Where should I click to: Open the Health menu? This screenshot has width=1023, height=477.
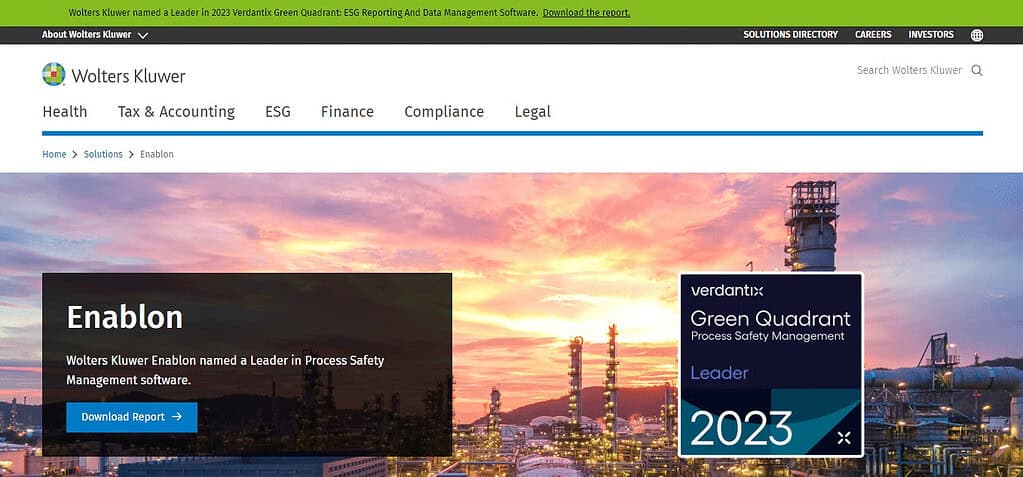(x=65, y=112)
